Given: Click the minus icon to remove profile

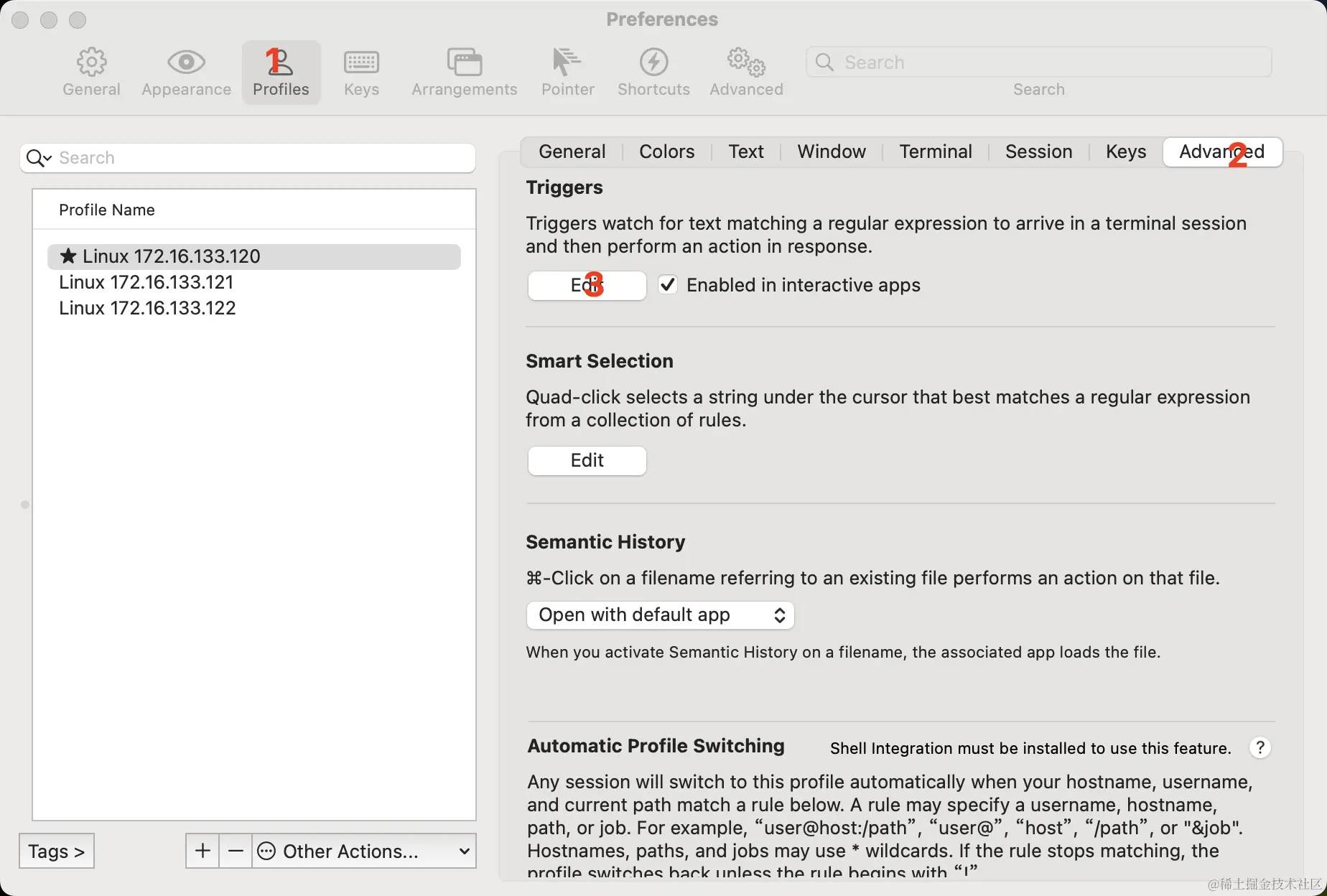Looking at the screenshot, I should click(x=236, y=851).
